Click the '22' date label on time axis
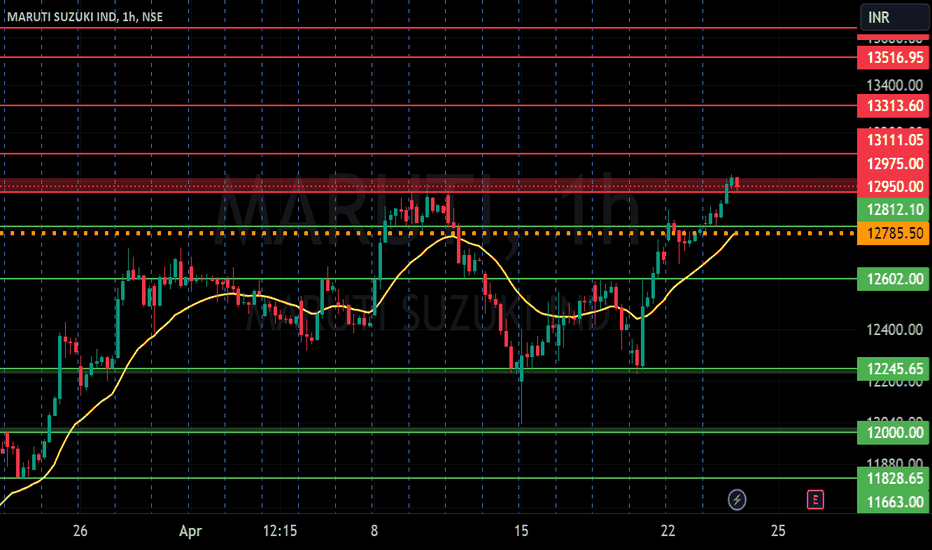932x550 pixels. [x=668, y=530]
